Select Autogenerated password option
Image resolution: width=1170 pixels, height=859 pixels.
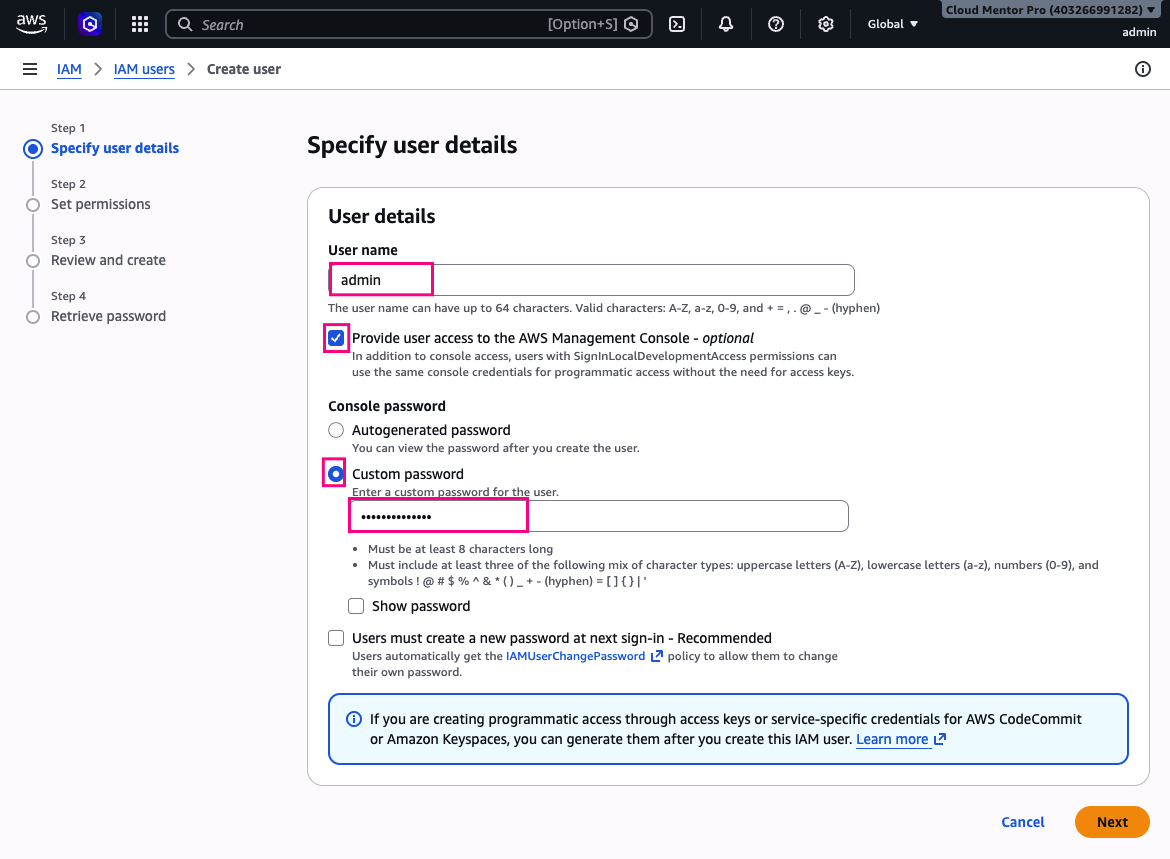(336, 430)
